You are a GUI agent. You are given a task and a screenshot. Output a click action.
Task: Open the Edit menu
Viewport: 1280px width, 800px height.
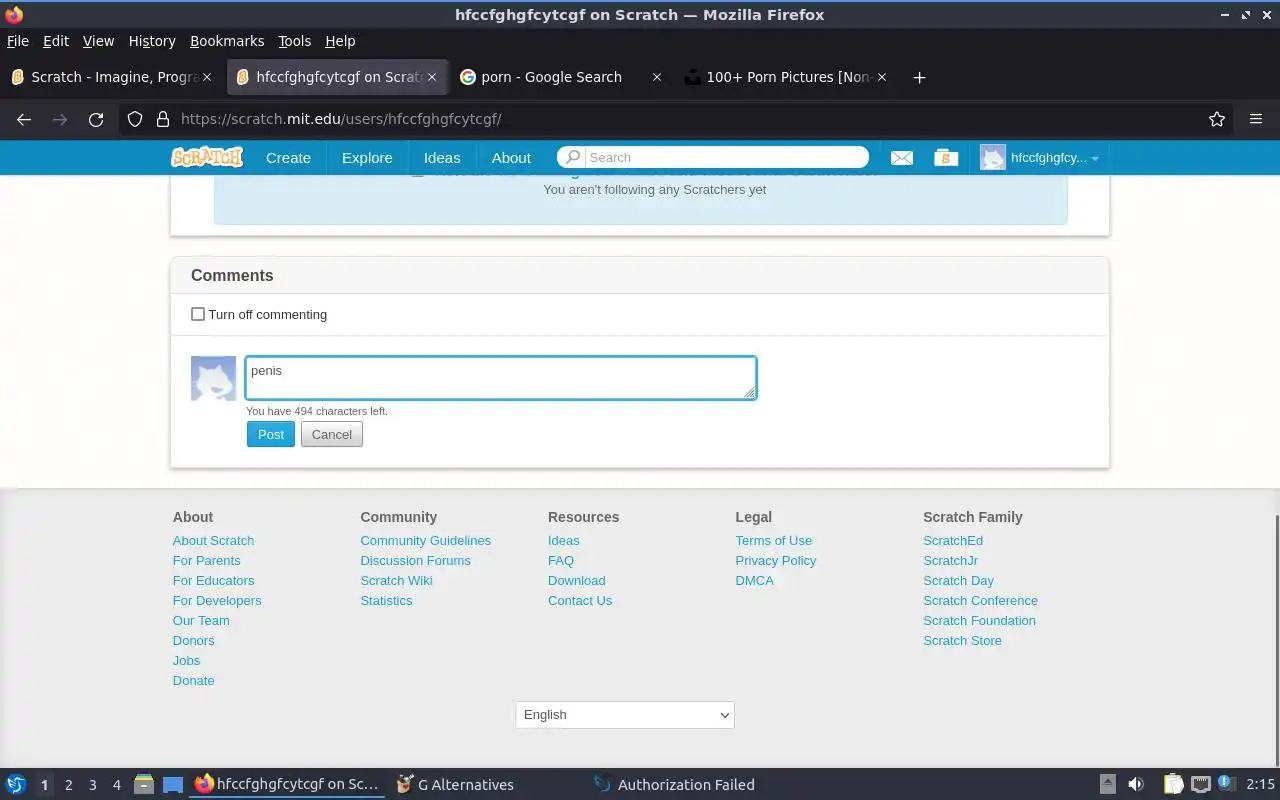pyautogui.click(x=56, y=41)
